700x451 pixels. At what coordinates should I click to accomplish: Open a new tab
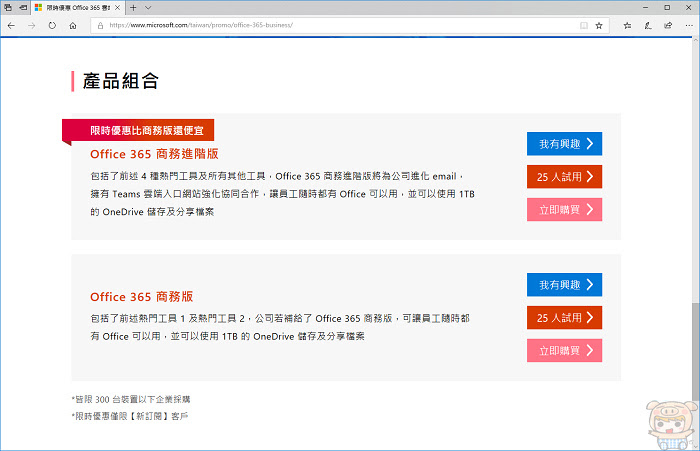click(133, 8)
